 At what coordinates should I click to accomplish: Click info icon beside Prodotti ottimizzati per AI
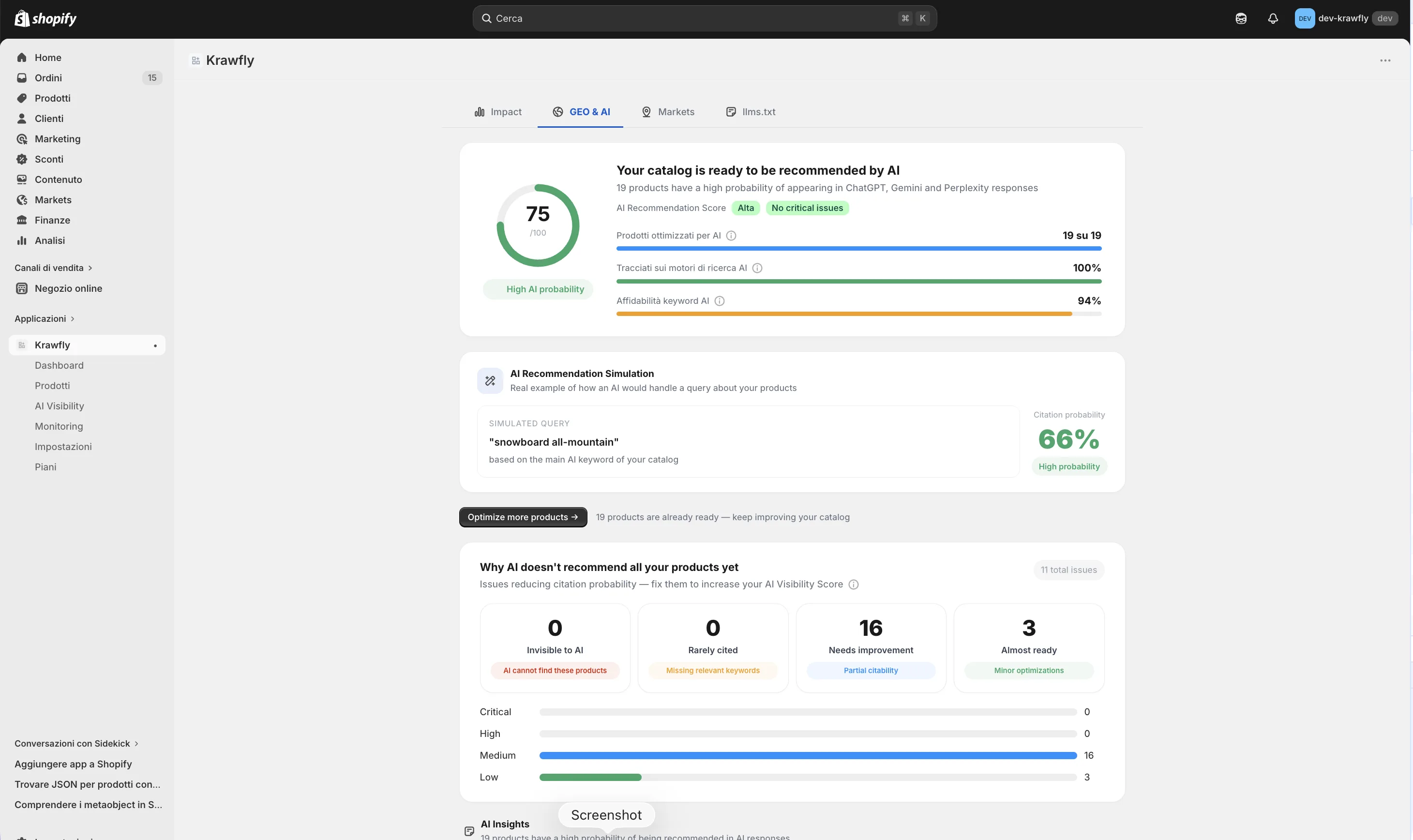731,236
